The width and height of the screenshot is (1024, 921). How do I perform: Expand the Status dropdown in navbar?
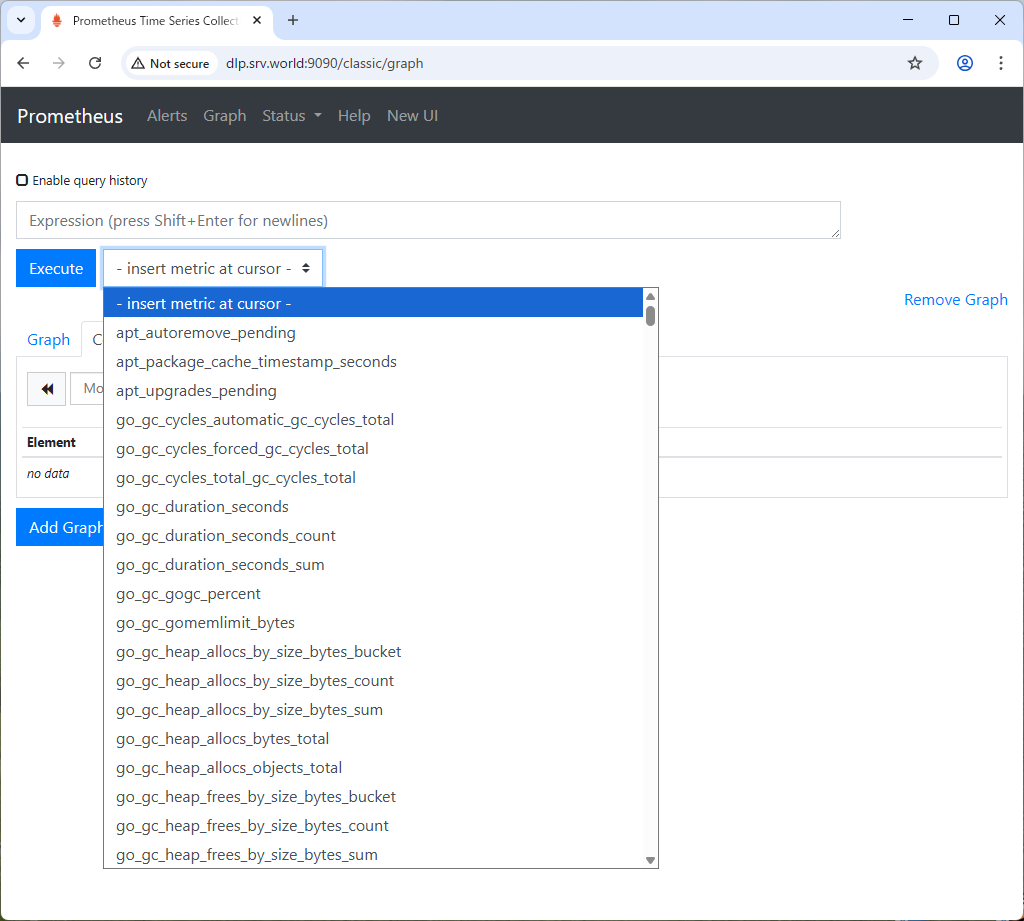pos(291,116)
